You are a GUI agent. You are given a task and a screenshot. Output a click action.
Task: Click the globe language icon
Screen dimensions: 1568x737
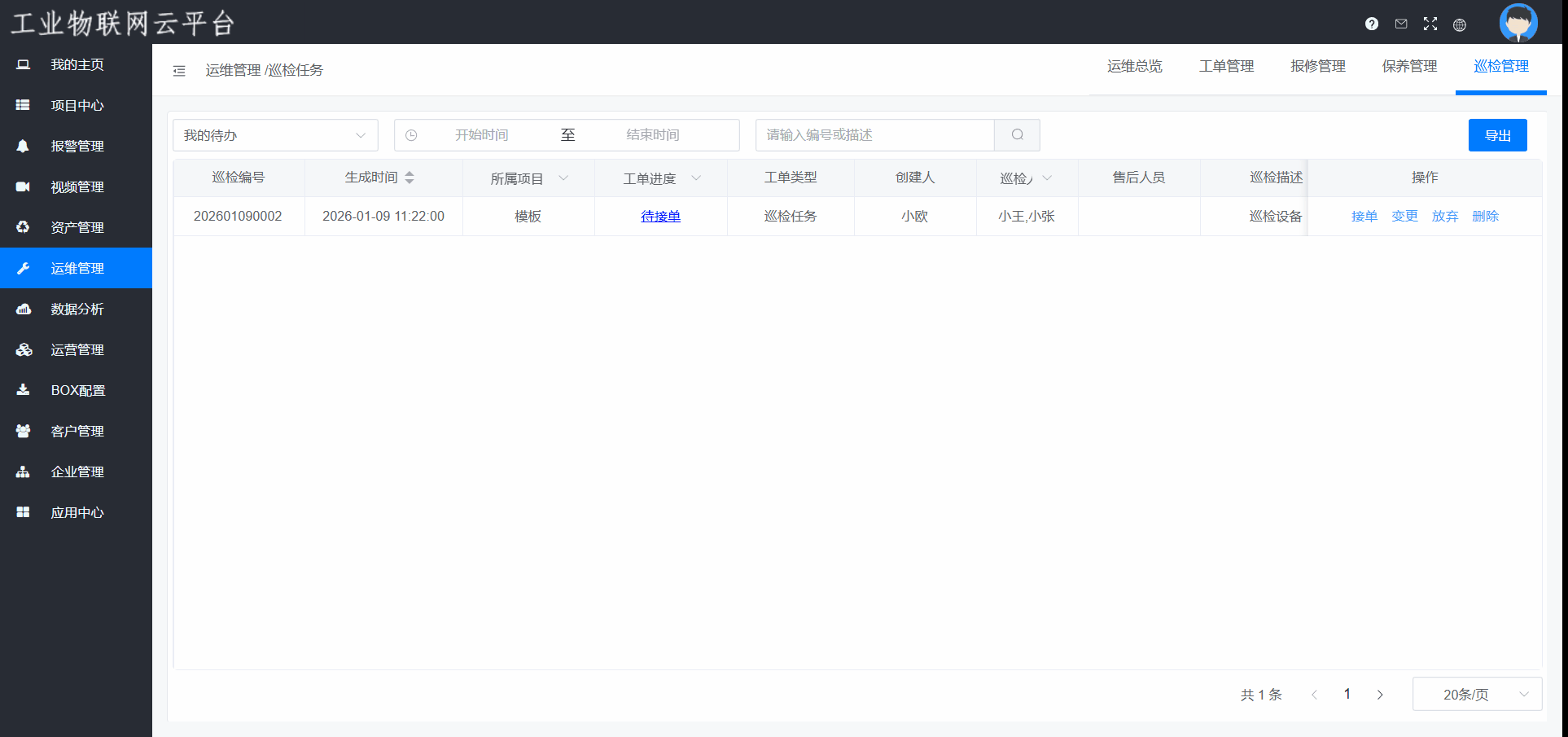1460,25
